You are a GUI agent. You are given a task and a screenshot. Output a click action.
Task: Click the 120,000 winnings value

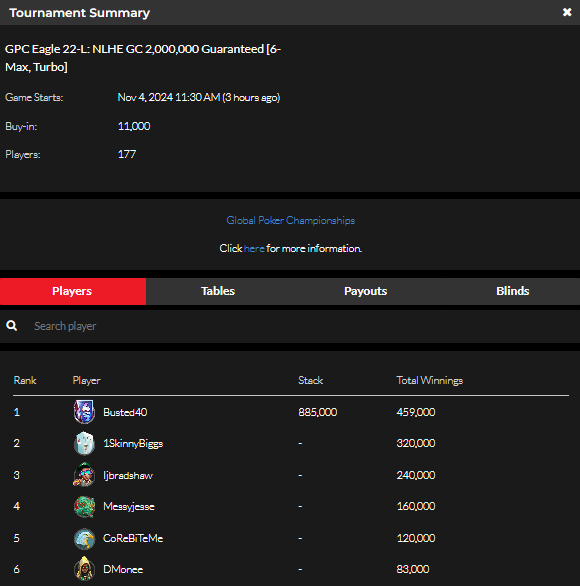[x=416, y=538]
